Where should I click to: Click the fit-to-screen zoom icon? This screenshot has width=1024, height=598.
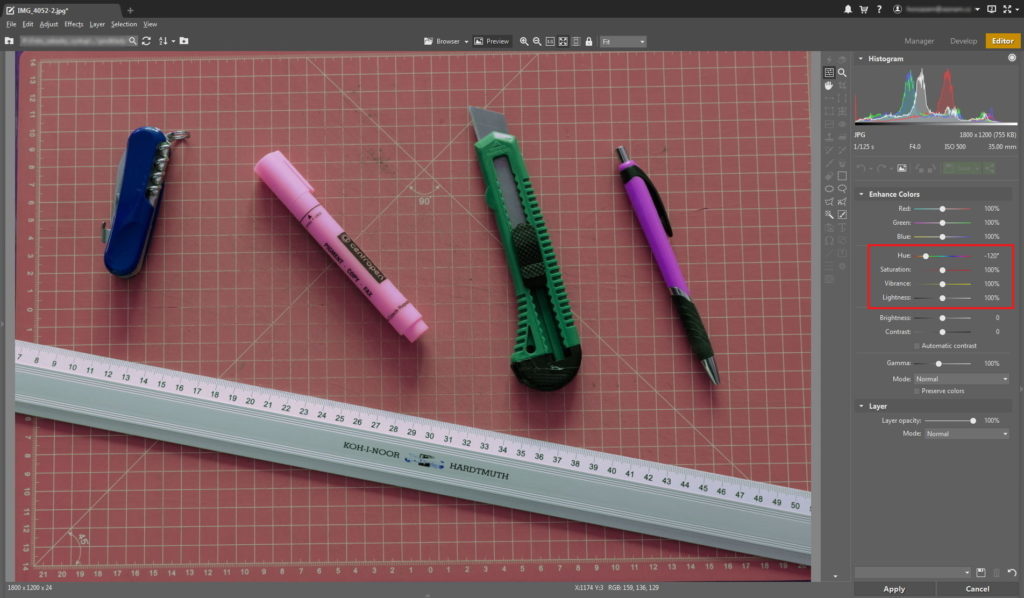tap(563, 41)
